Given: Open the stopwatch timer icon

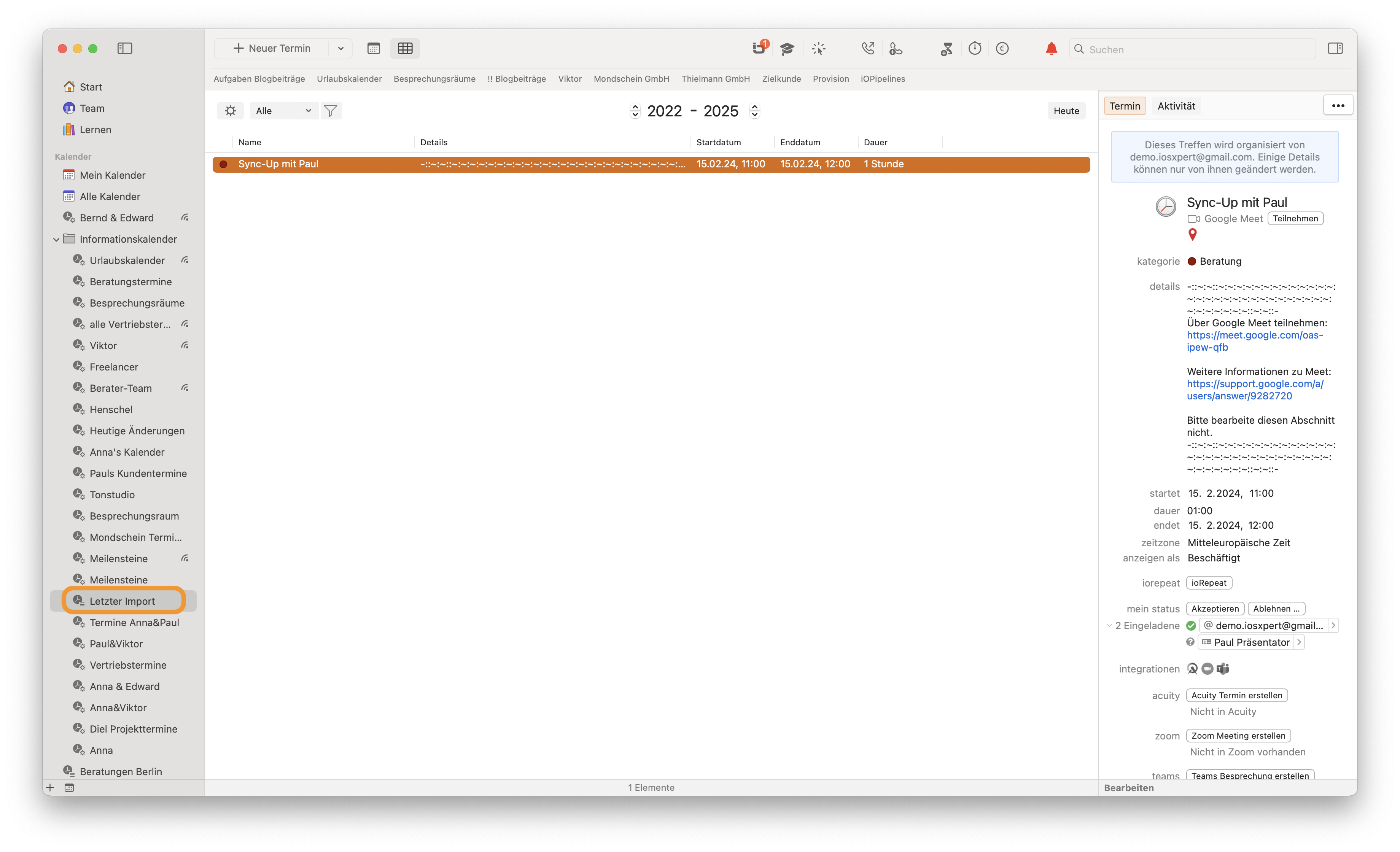Looking at the screenshot, I should pos(975,48).
